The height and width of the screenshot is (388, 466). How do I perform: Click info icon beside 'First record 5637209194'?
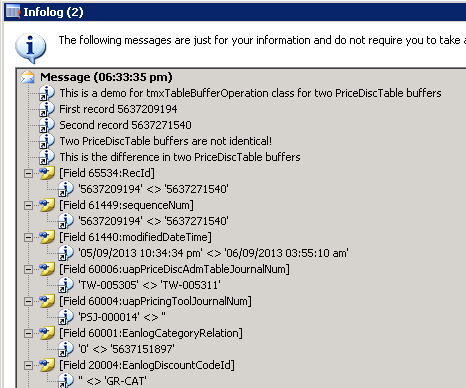coord(47,109)
